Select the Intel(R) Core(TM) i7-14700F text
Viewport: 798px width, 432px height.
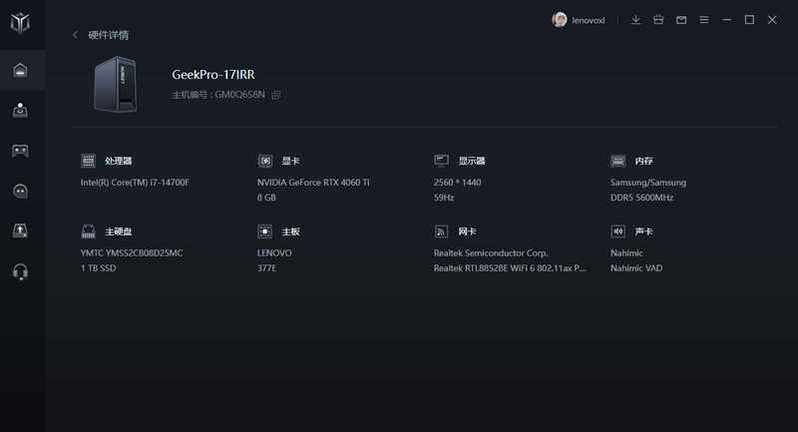point(134,182)
